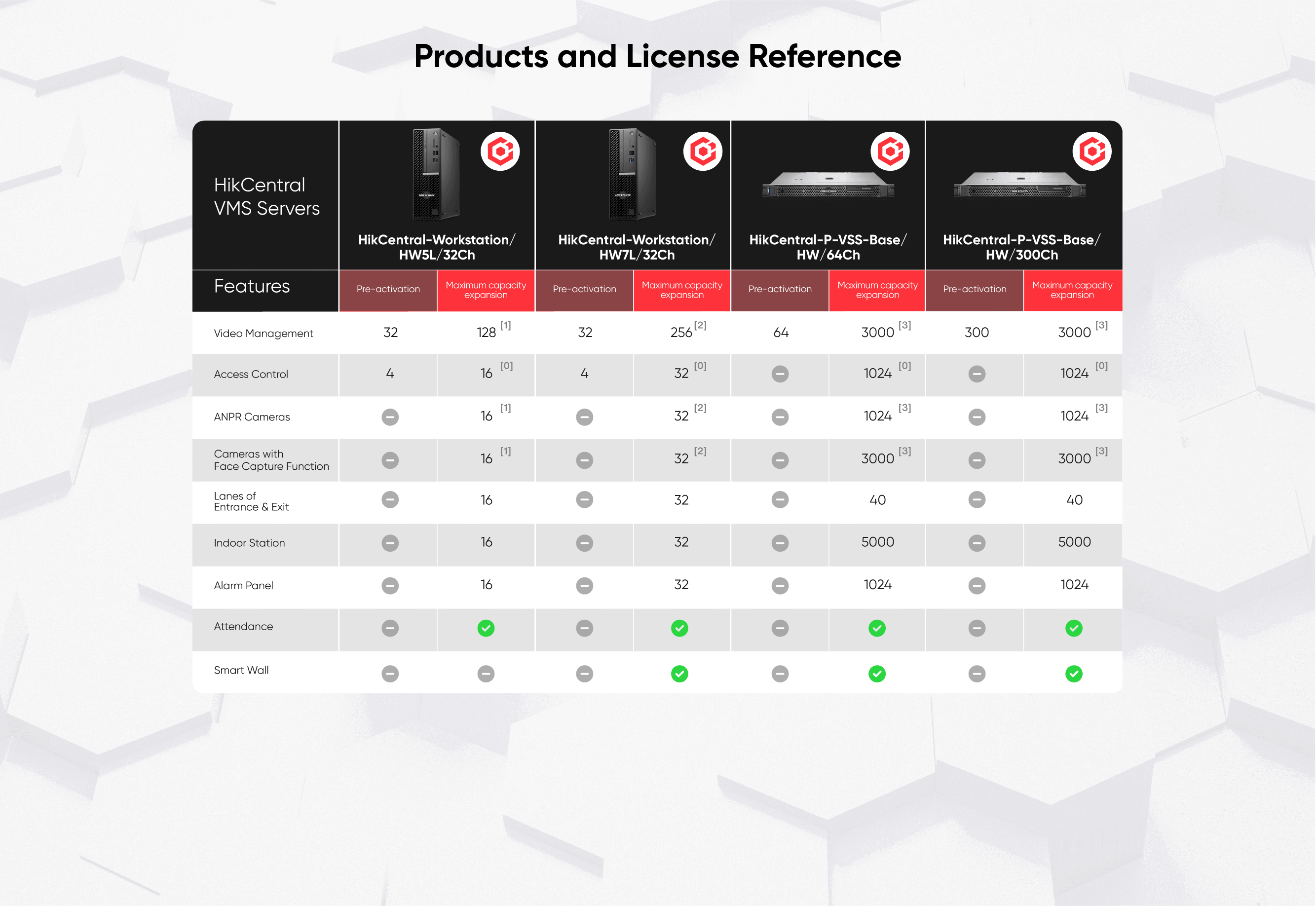This screenshot has height=906, width=1316.
Task: Click the HikCentral logo above HW/64Ch
Action: click(x=890, y=151)
